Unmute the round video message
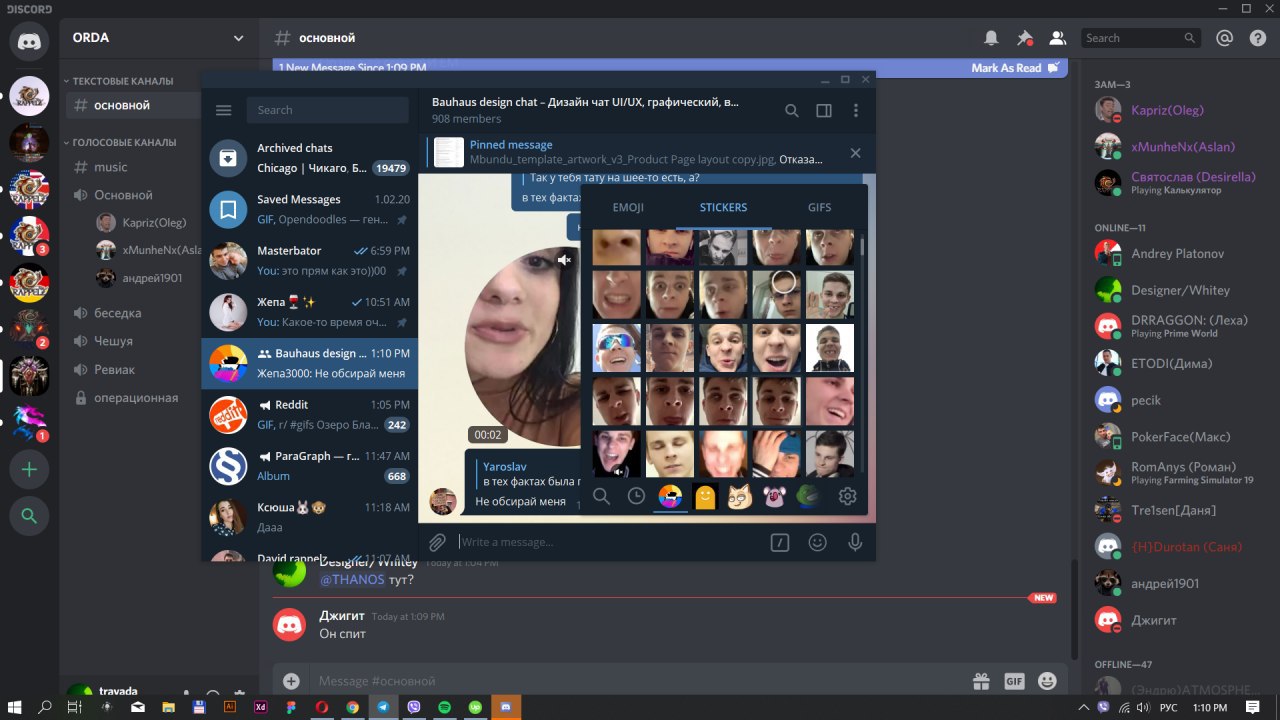Viewport: 1280px width, 720px height. (564, 260)
